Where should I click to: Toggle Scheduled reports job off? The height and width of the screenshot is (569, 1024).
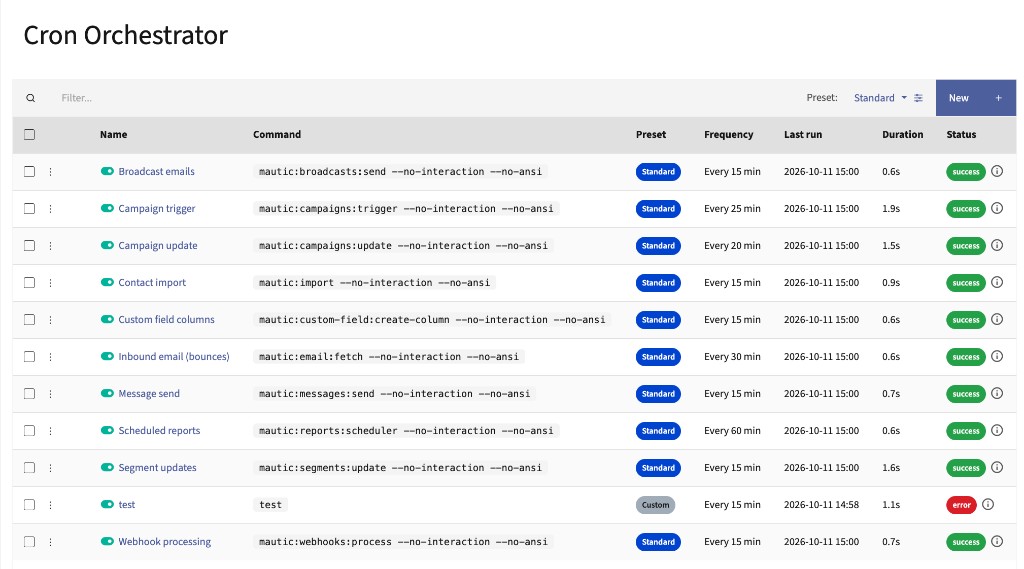click(x=107, y=430)
